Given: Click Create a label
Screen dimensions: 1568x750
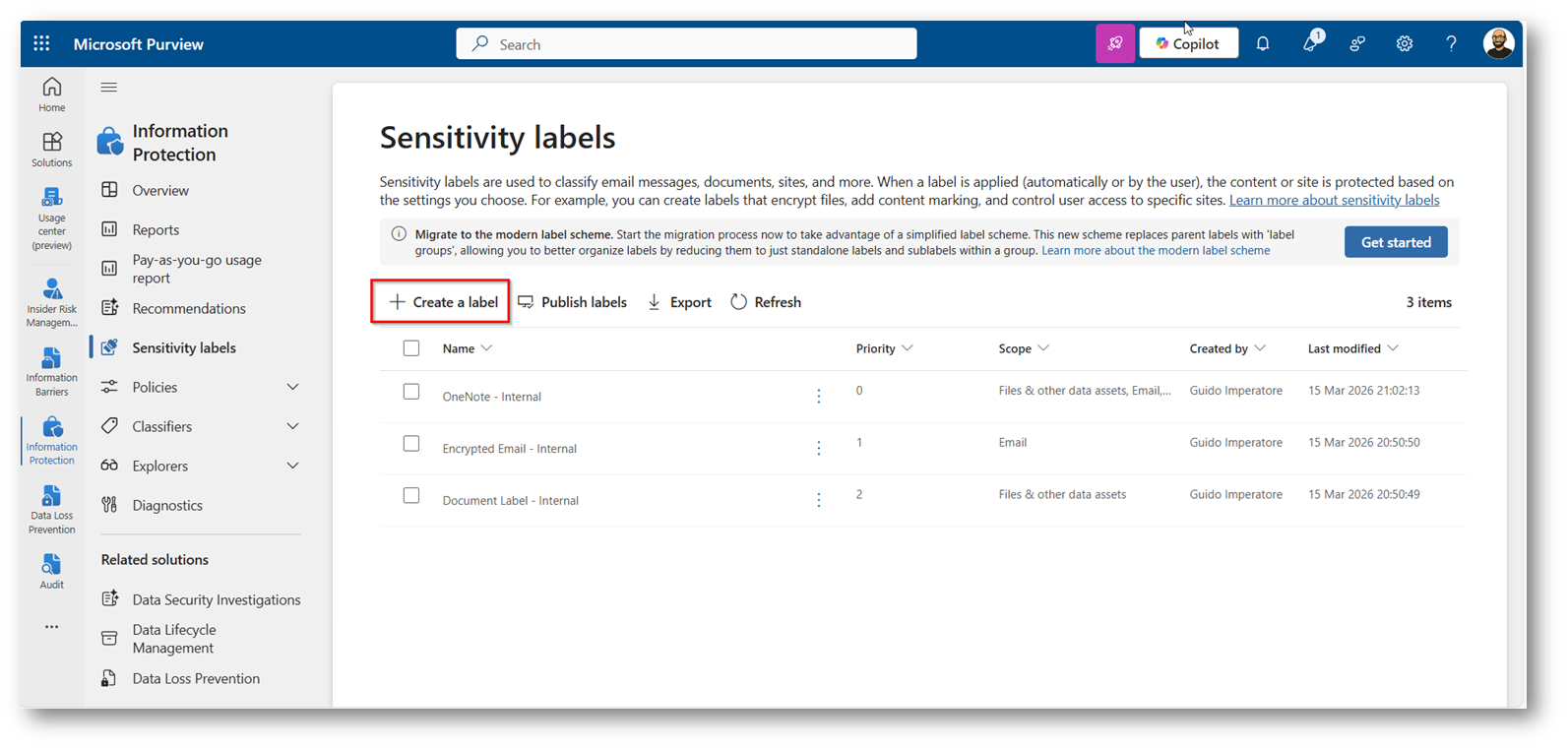Looking at the screenshot, I should (443, 302).
